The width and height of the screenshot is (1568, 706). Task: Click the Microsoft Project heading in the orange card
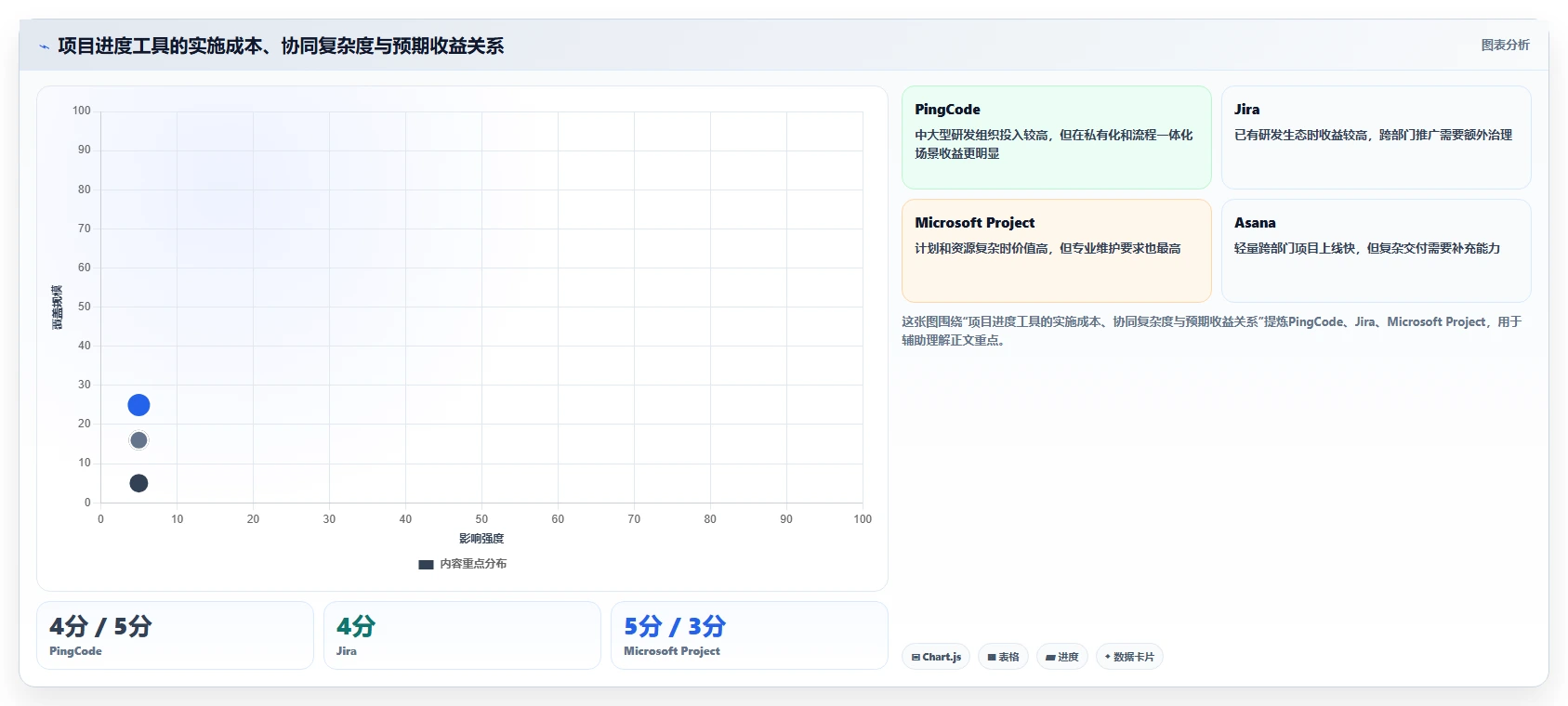coord(974,223)
